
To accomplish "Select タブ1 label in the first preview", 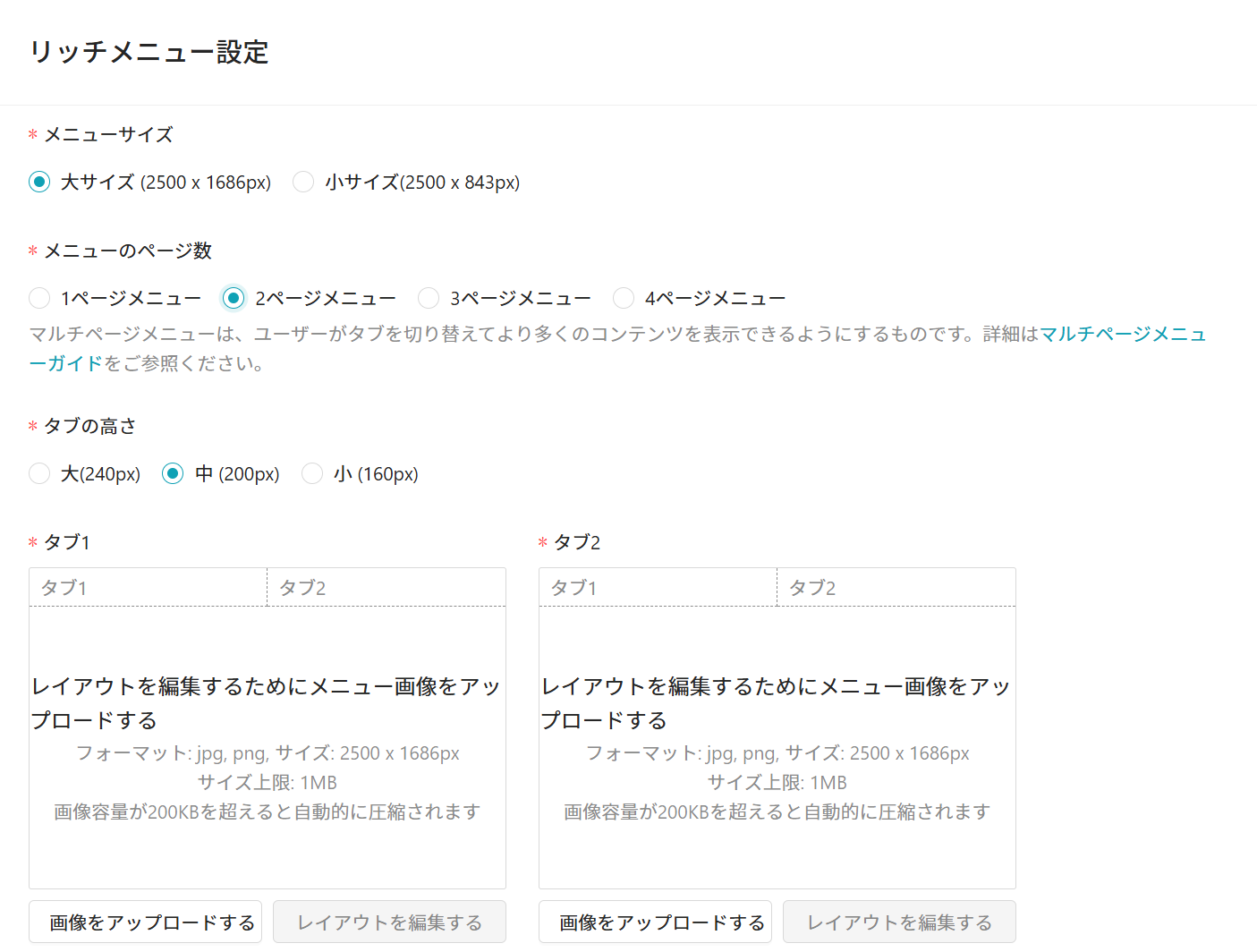I will [x=148, y=586].
